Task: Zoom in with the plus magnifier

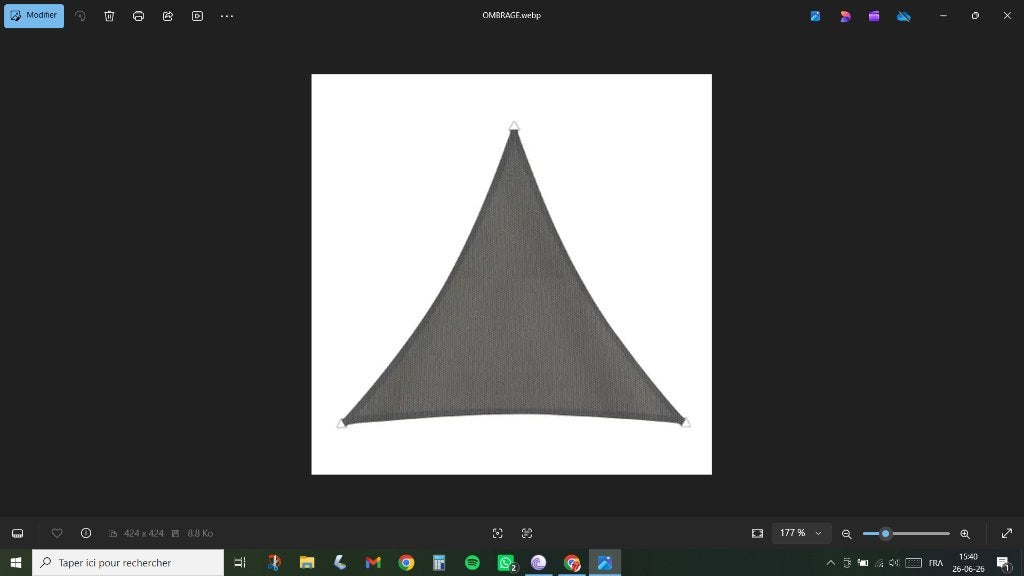Action: (x=965, y=534)
